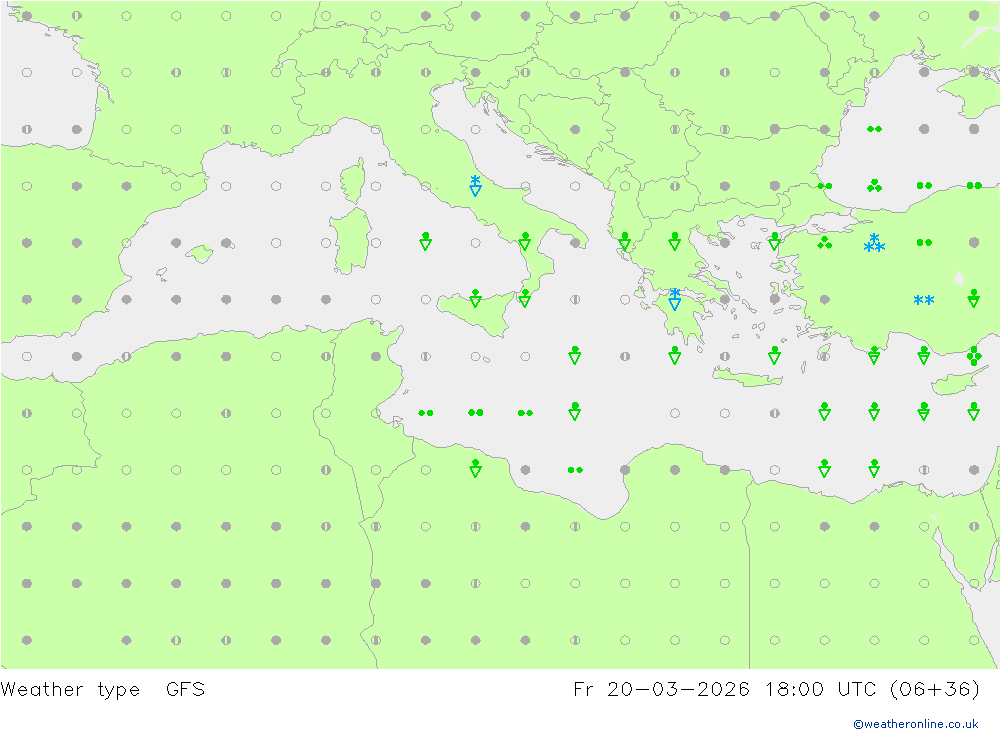This screenshot has height=733, width=1000.
Task: Select the 'Fr 20-03-2026 18:00 UTC (06+36)' timestamp
Action: (x=776, y=690)
